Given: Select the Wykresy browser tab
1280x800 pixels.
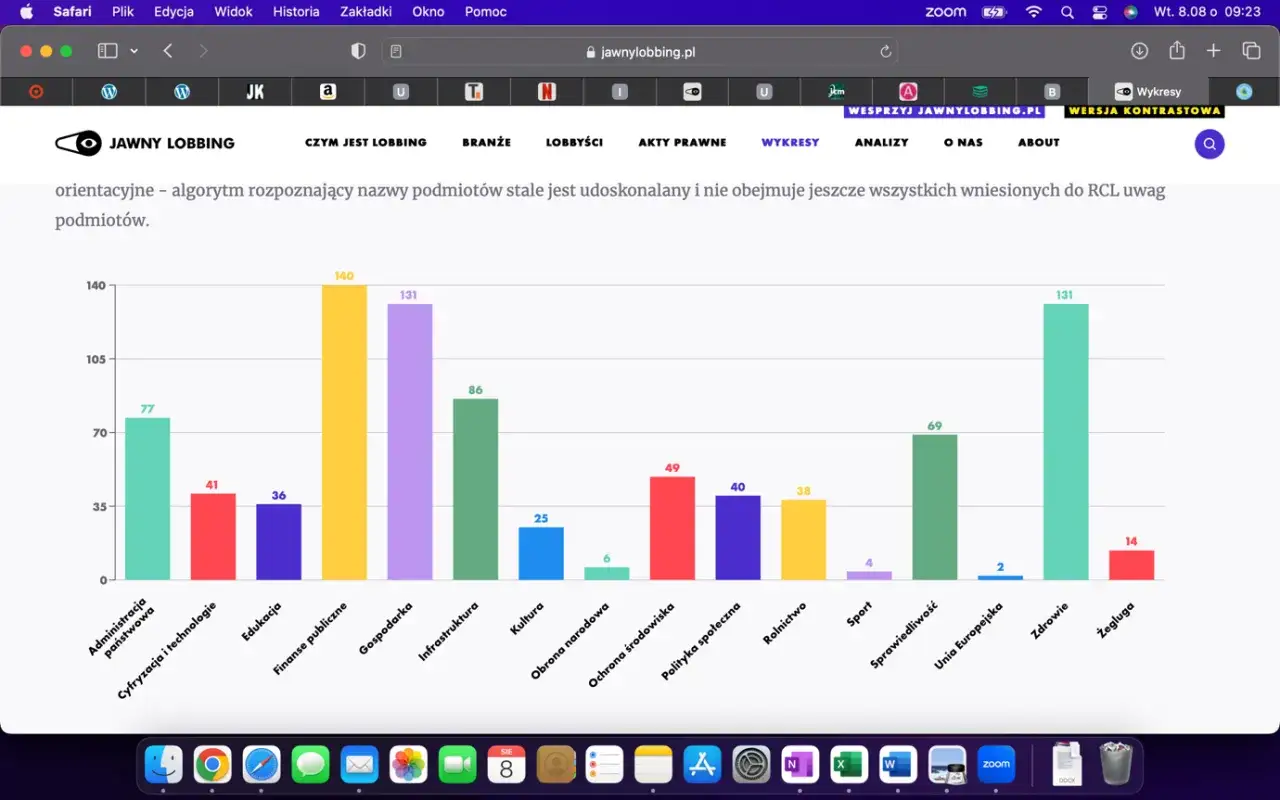Looking at the screenshot, I should [x=1148, y=92].
